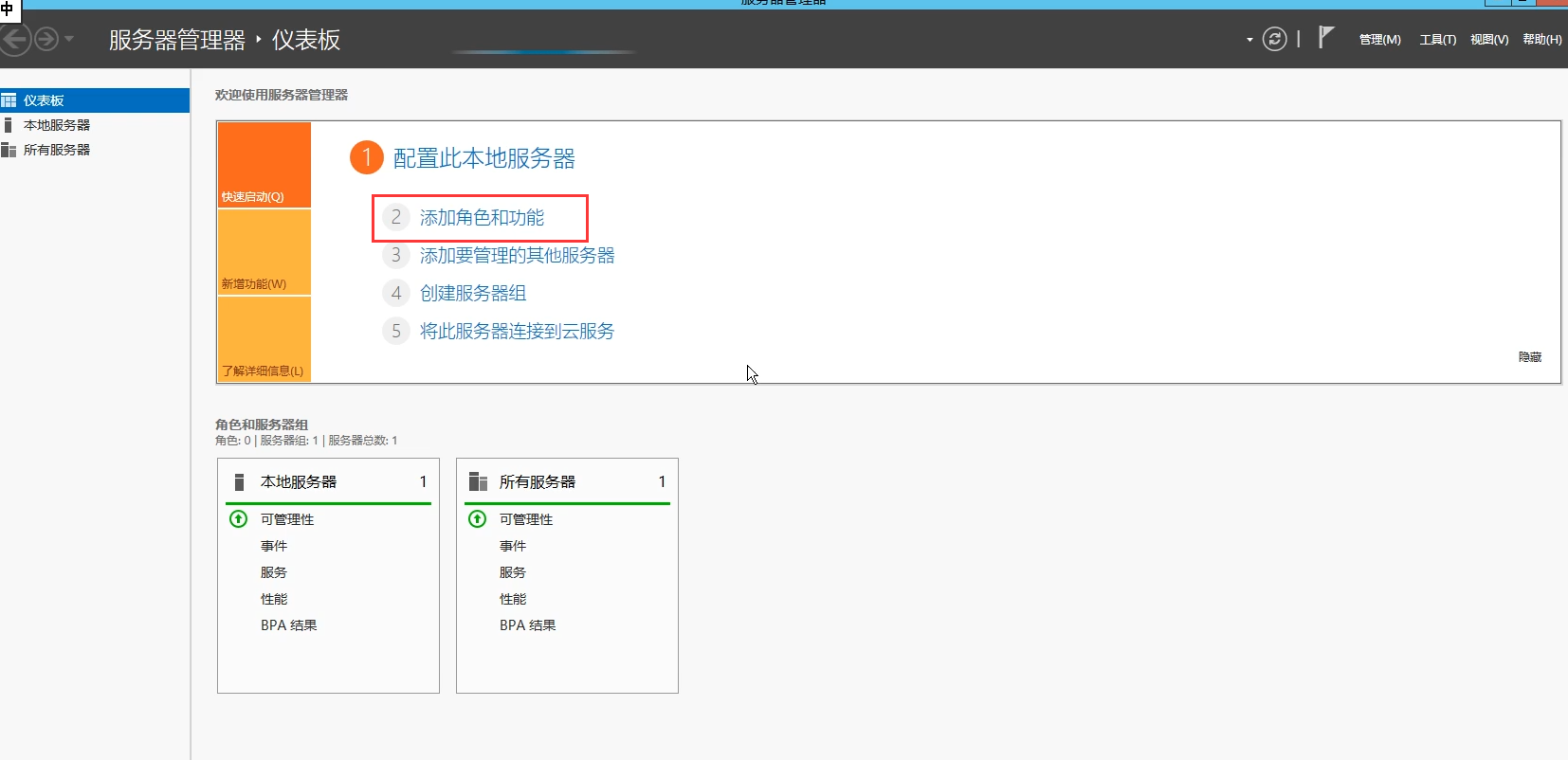
Task: Click 将此服务器连接到云服务 link
Action: [517, 332]
